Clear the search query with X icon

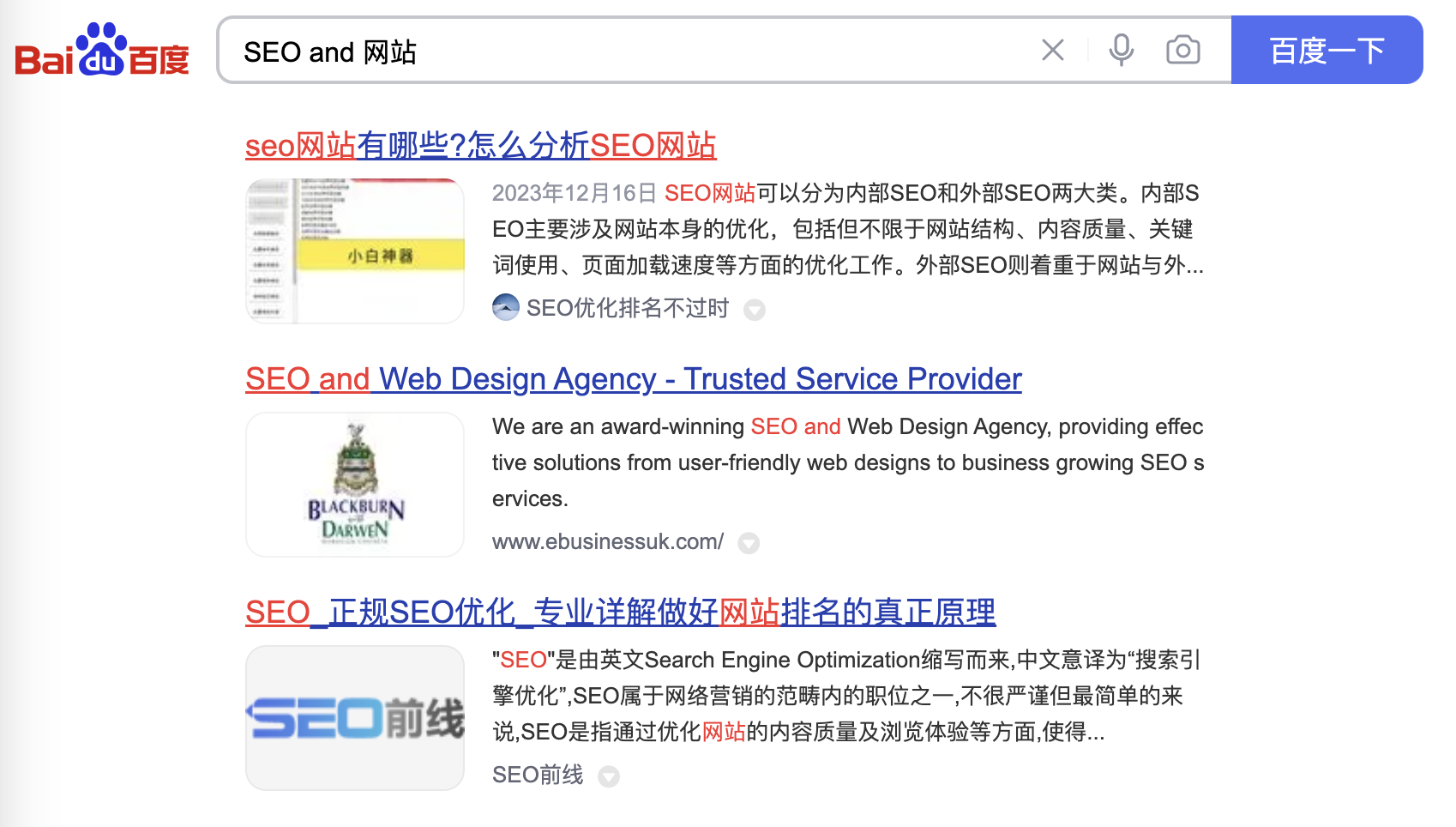(1052, 51)
